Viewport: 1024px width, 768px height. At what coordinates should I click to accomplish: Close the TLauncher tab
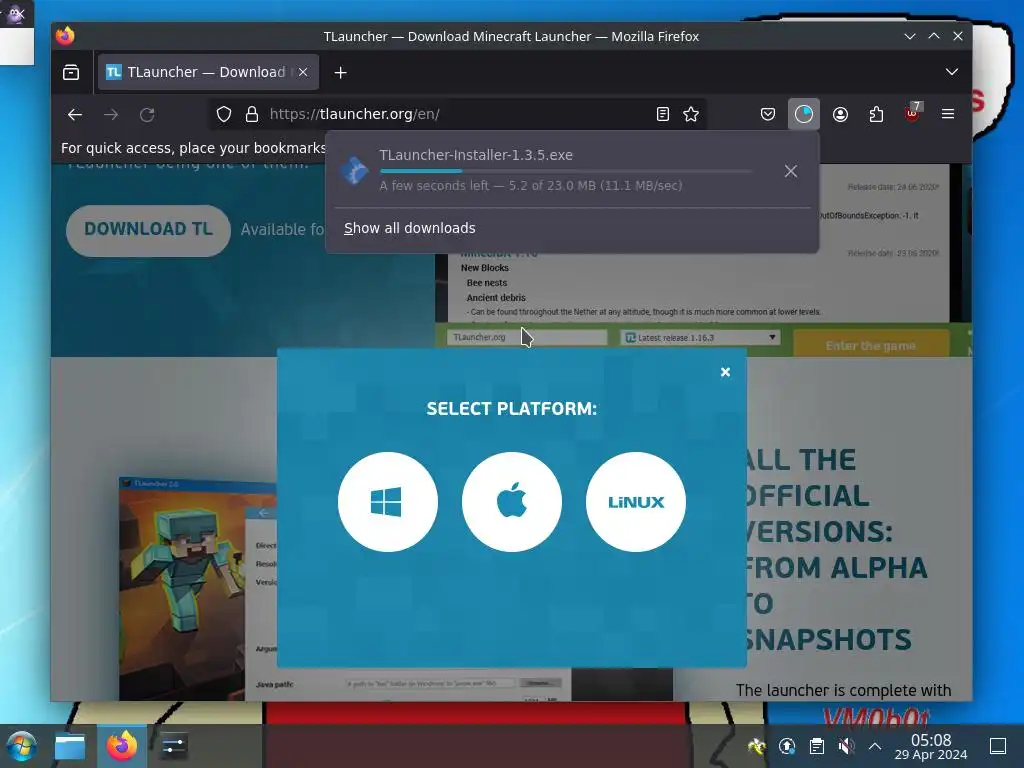click(x=303, y=72)
